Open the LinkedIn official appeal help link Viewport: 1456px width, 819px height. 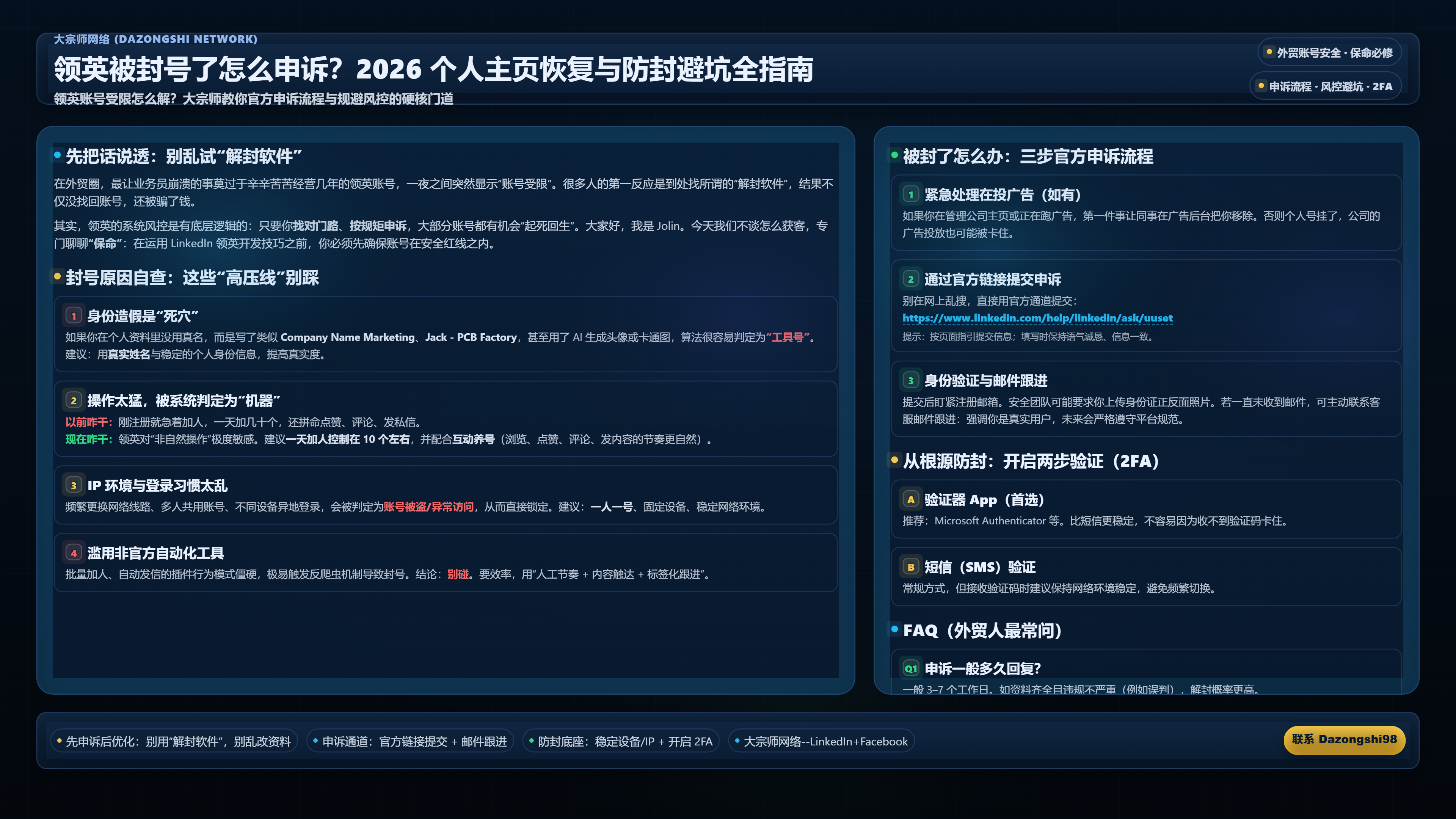click(x=1037, y=318)
